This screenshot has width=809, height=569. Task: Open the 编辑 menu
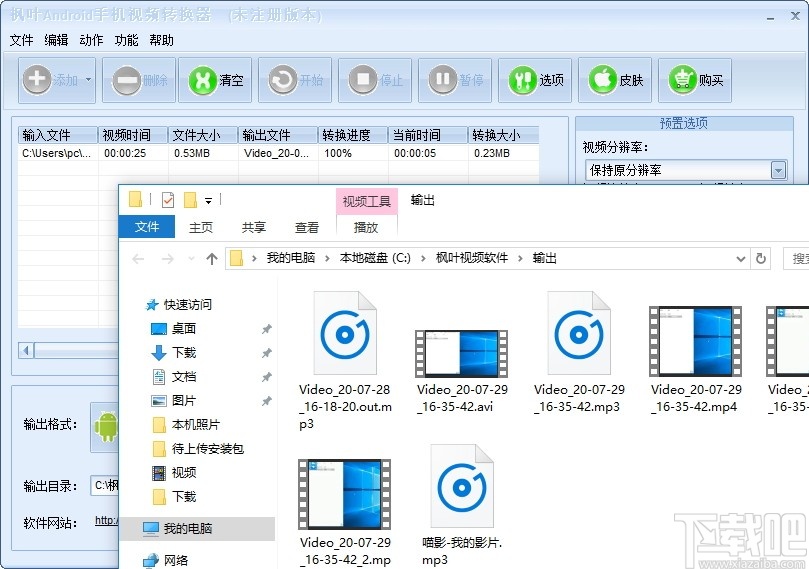pos(56,40)
